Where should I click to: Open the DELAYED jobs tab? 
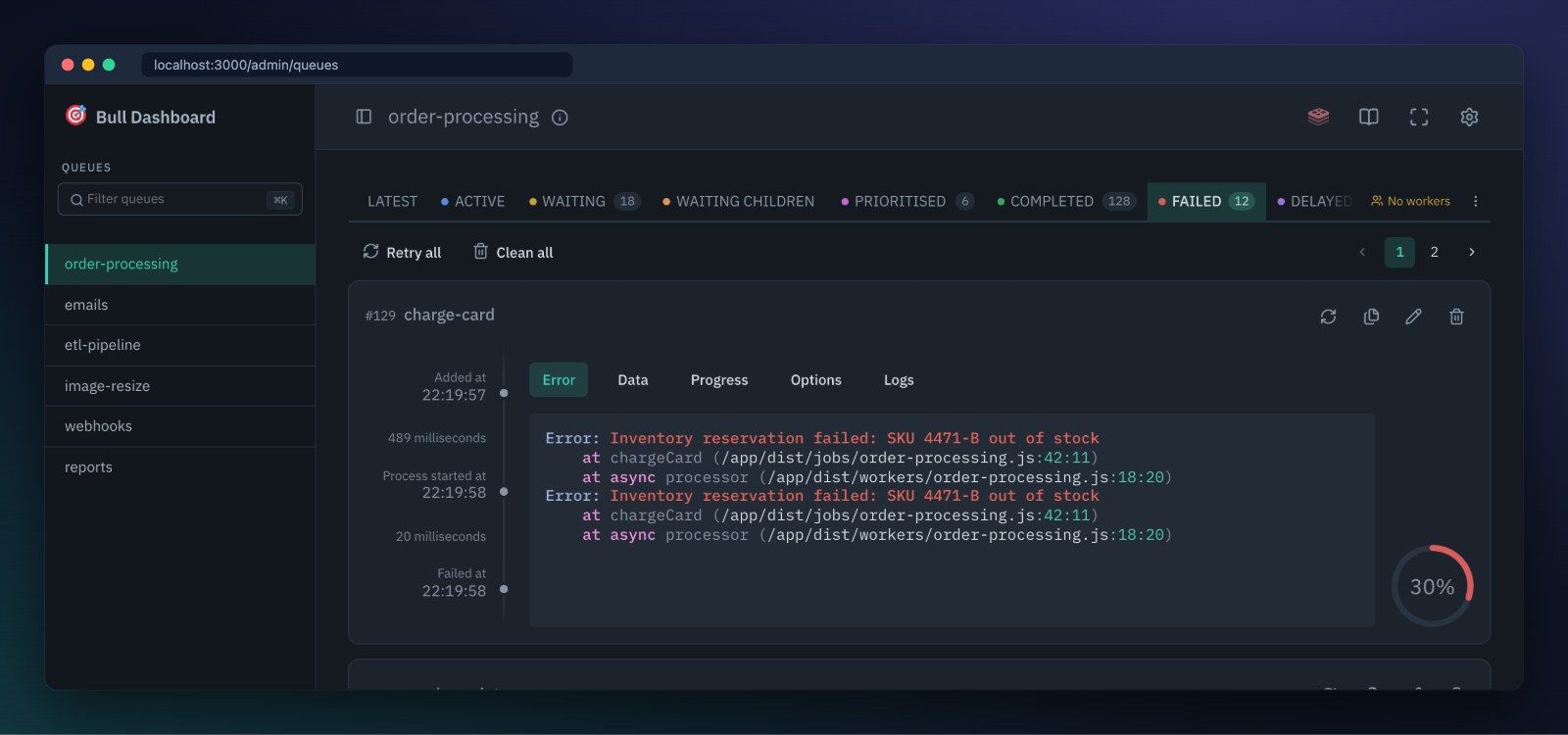click(1314, 201)
